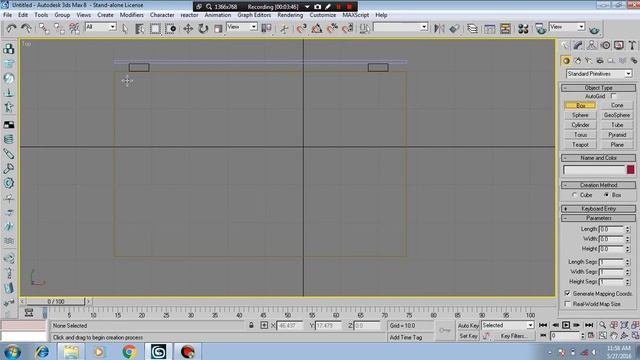Click the Sphere primitive button

[580, 115]
